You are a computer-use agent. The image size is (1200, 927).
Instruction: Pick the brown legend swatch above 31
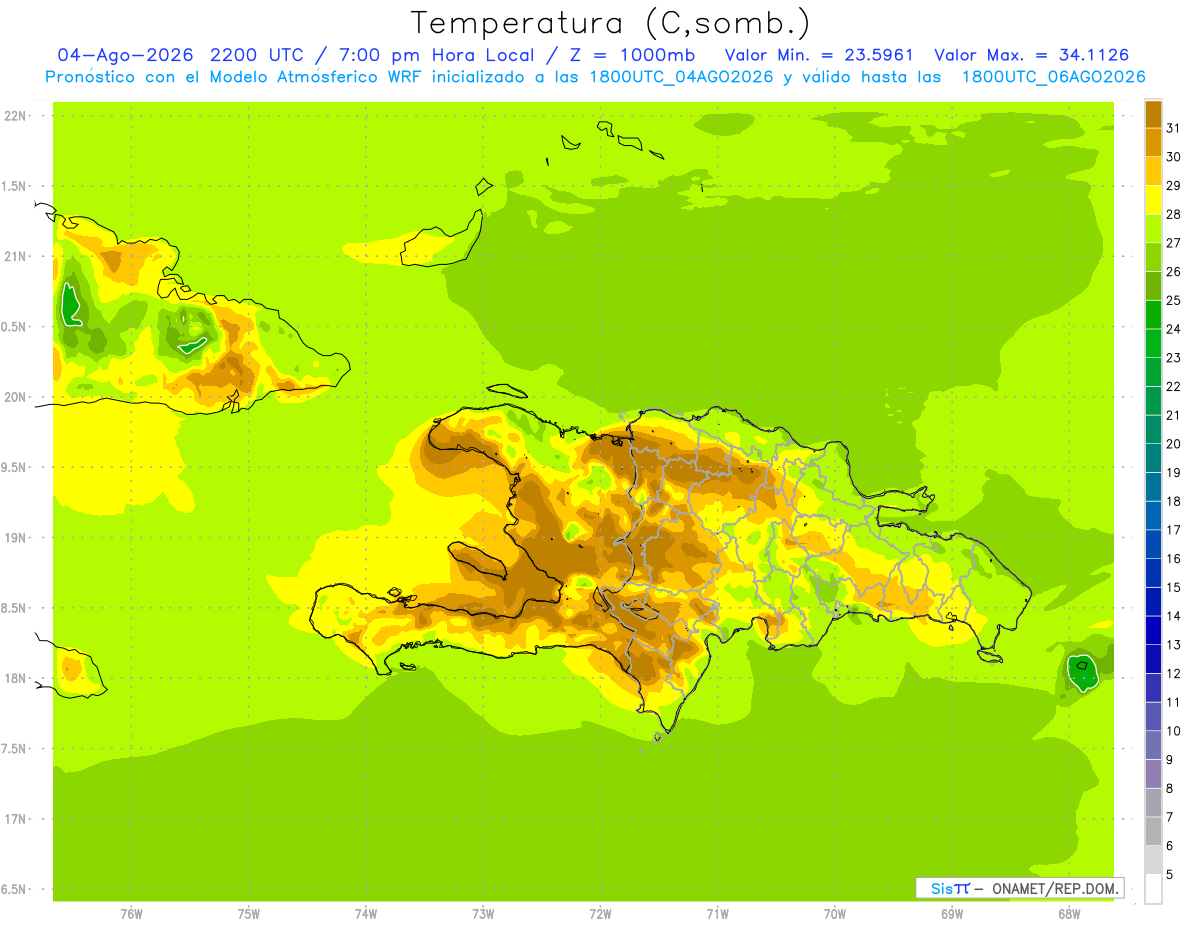[1153, 114]
